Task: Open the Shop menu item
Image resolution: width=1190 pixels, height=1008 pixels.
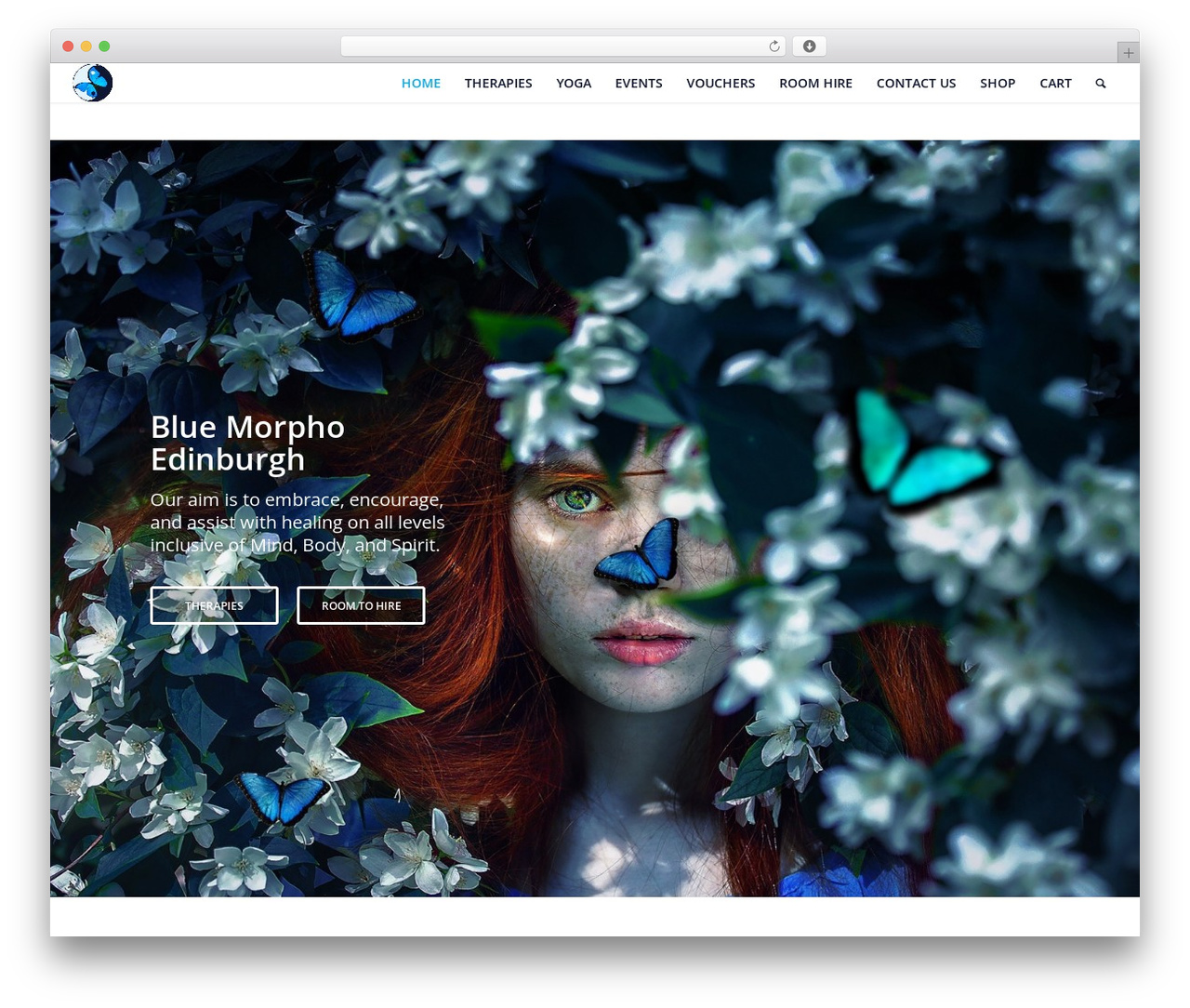Action: click(x=998, y=84)
